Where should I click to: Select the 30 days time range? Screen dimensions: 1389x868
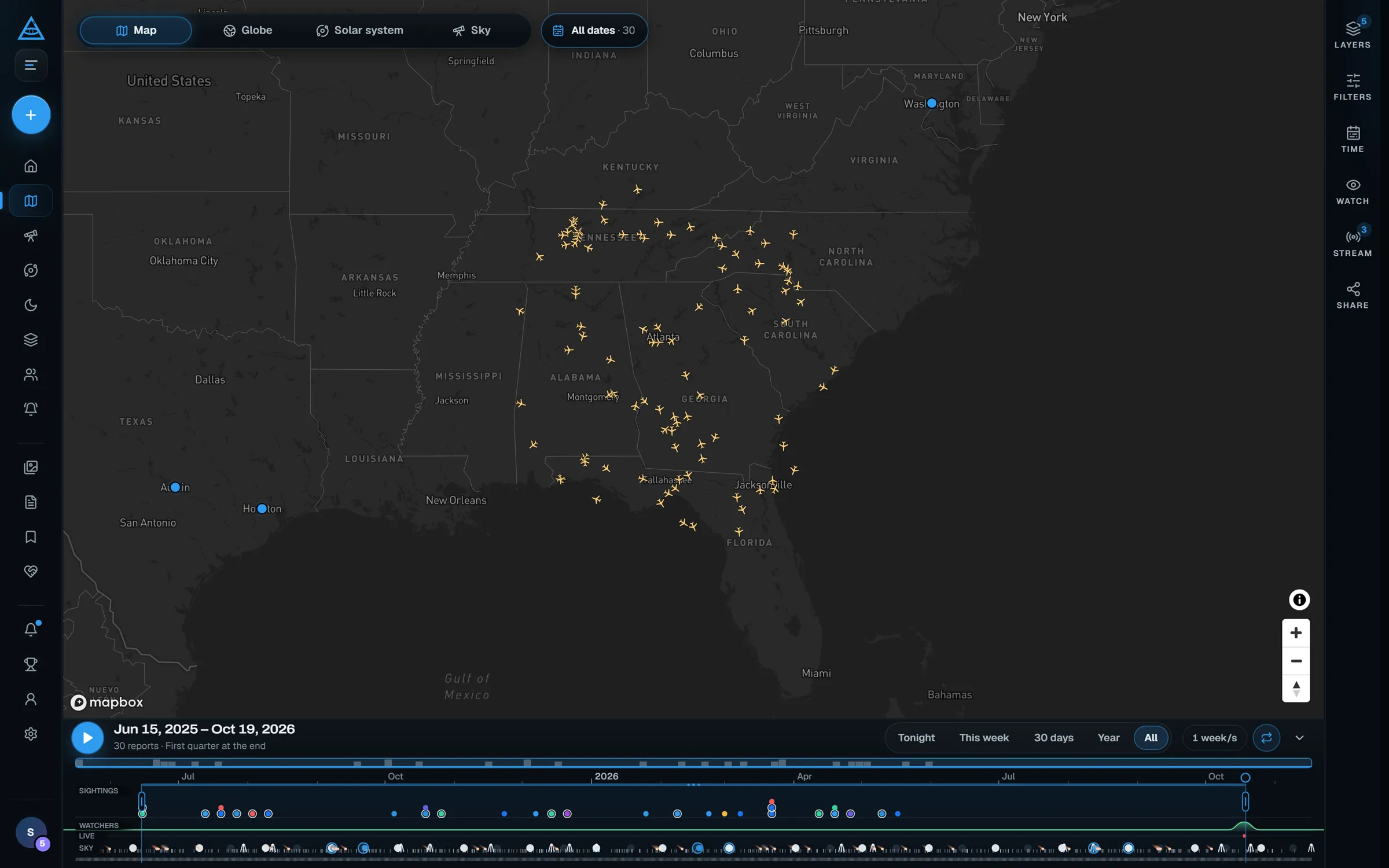tap(1053, 738)
